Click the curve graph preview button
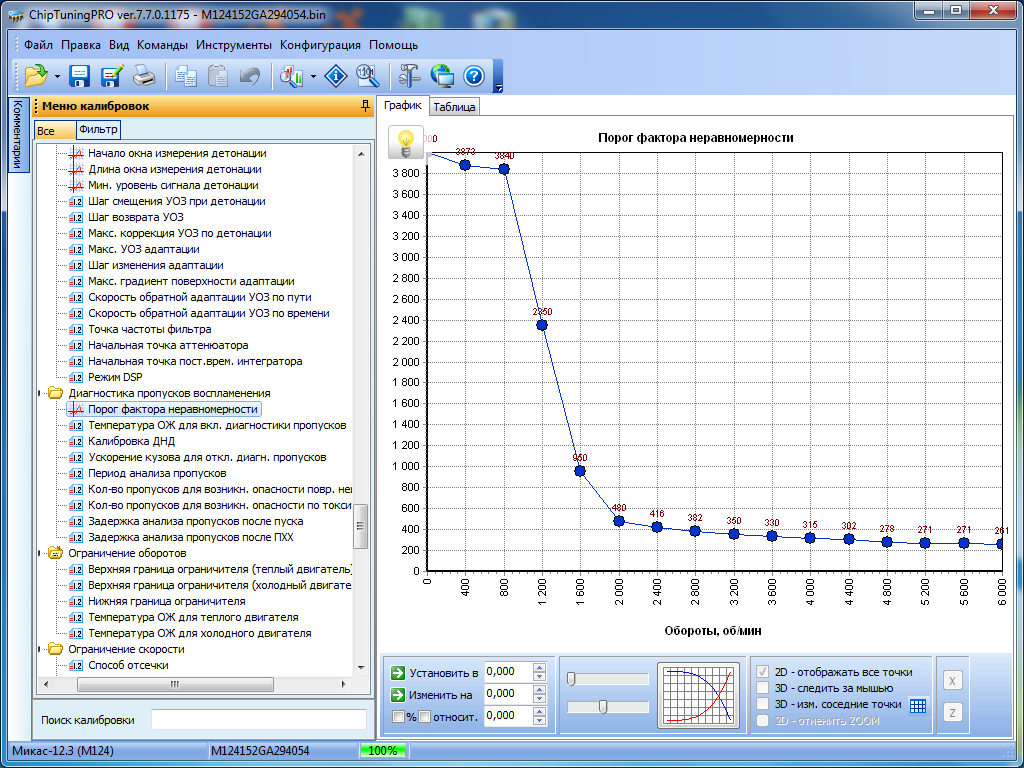The height and width of the screenshot is (768, 1024). (698, 694)
